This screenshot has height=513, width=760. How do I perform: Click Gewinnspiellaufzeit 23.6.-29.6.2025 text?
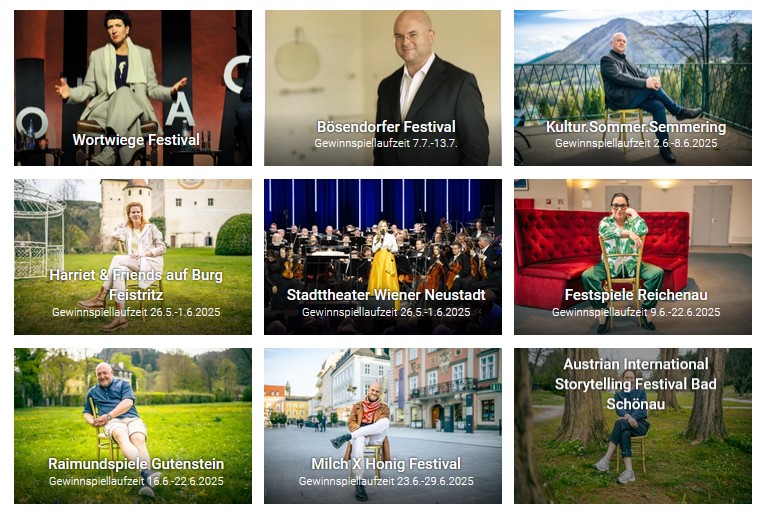pos(386,481)
